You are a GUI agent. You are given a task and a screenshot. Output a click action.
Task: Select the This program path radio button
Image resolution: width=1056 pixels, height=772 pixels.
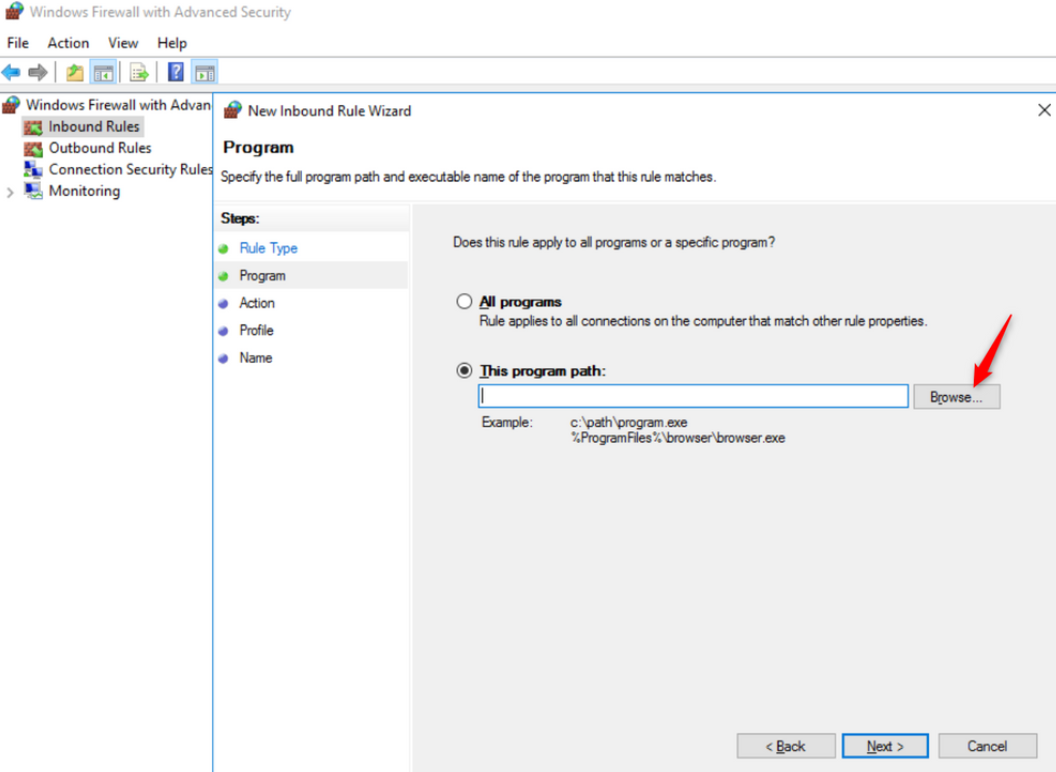pos(464,370)
